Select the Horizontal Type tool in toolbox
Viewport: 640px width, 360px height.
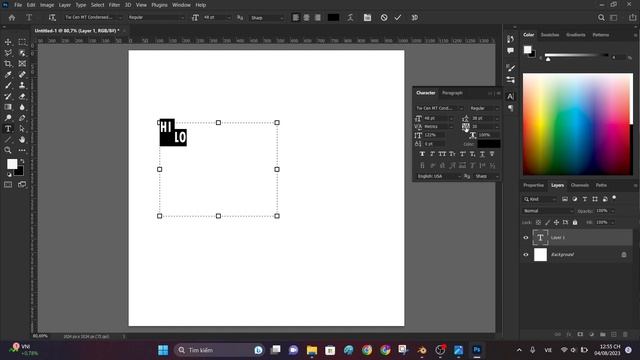[8, 129]
